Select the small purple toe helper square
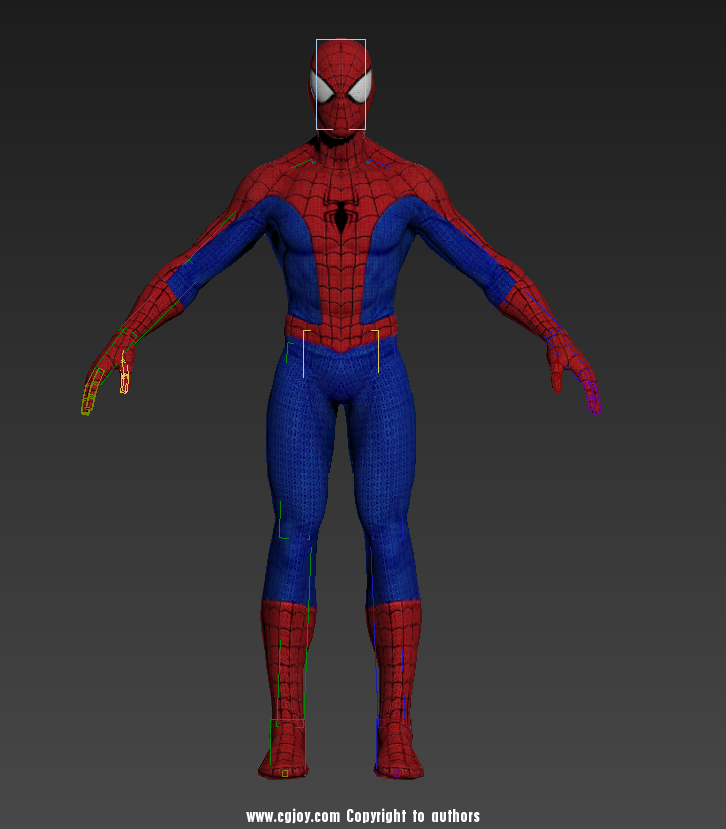726x829 pixels. point(396,772)
